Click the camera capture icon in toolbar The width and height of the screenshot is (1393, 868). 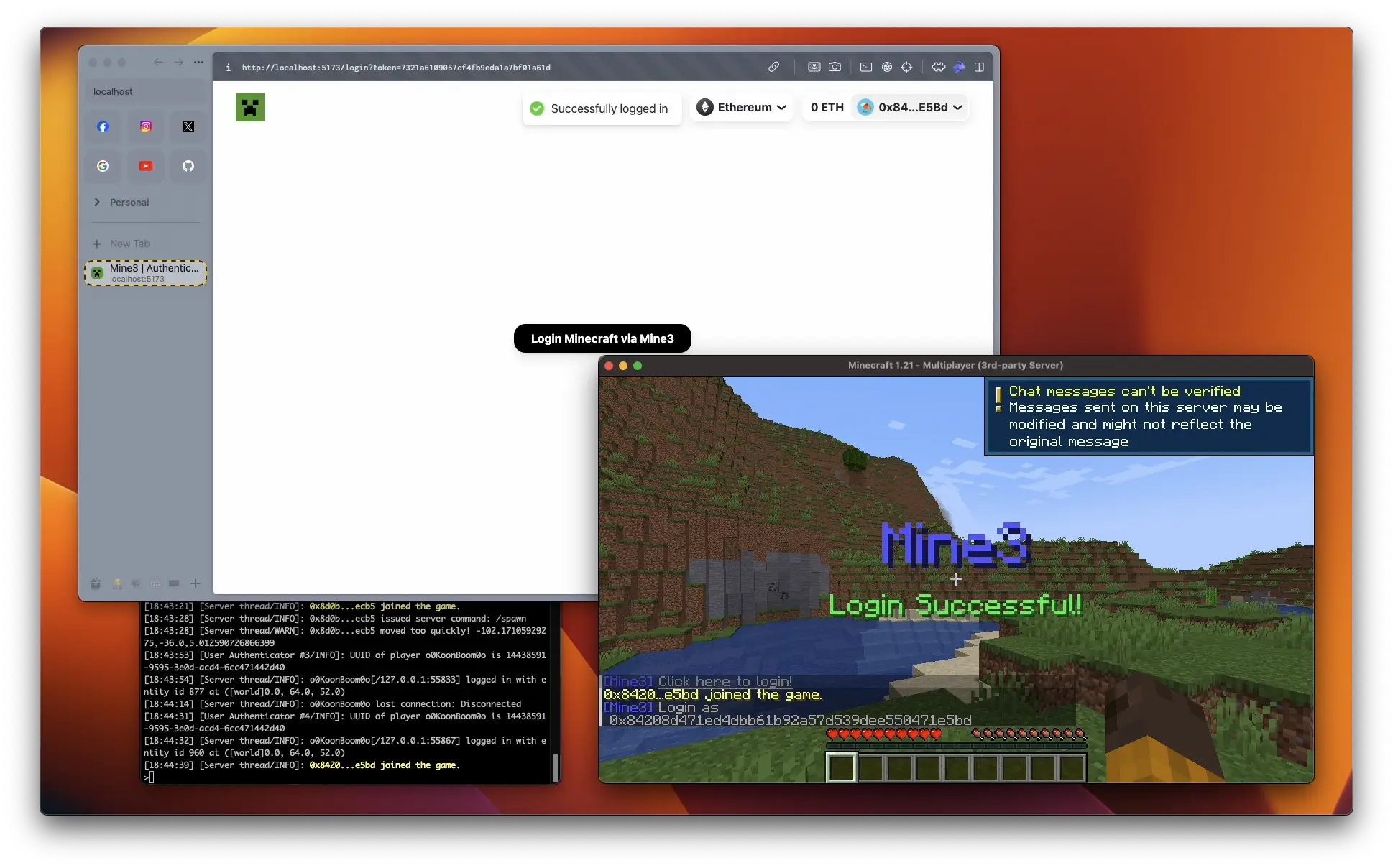(835, 67)
